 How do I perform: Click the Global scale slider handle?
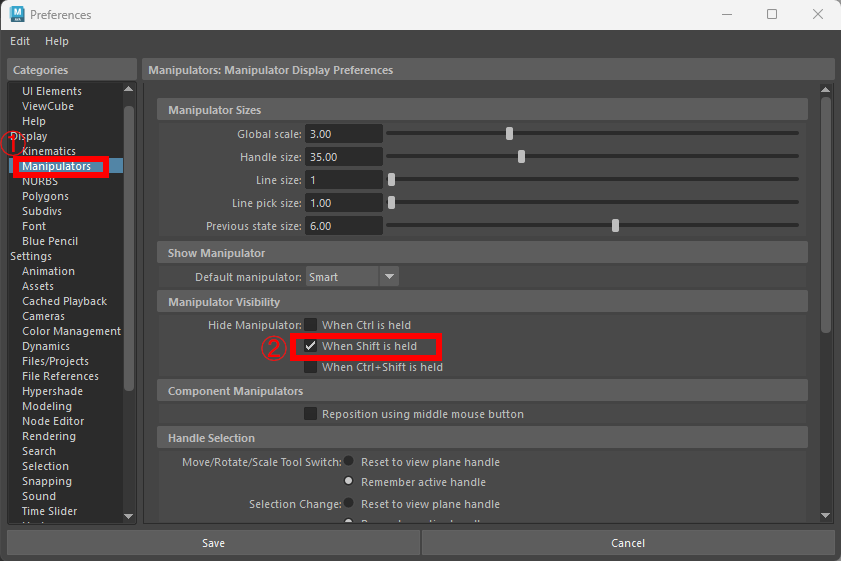point(509,134)
